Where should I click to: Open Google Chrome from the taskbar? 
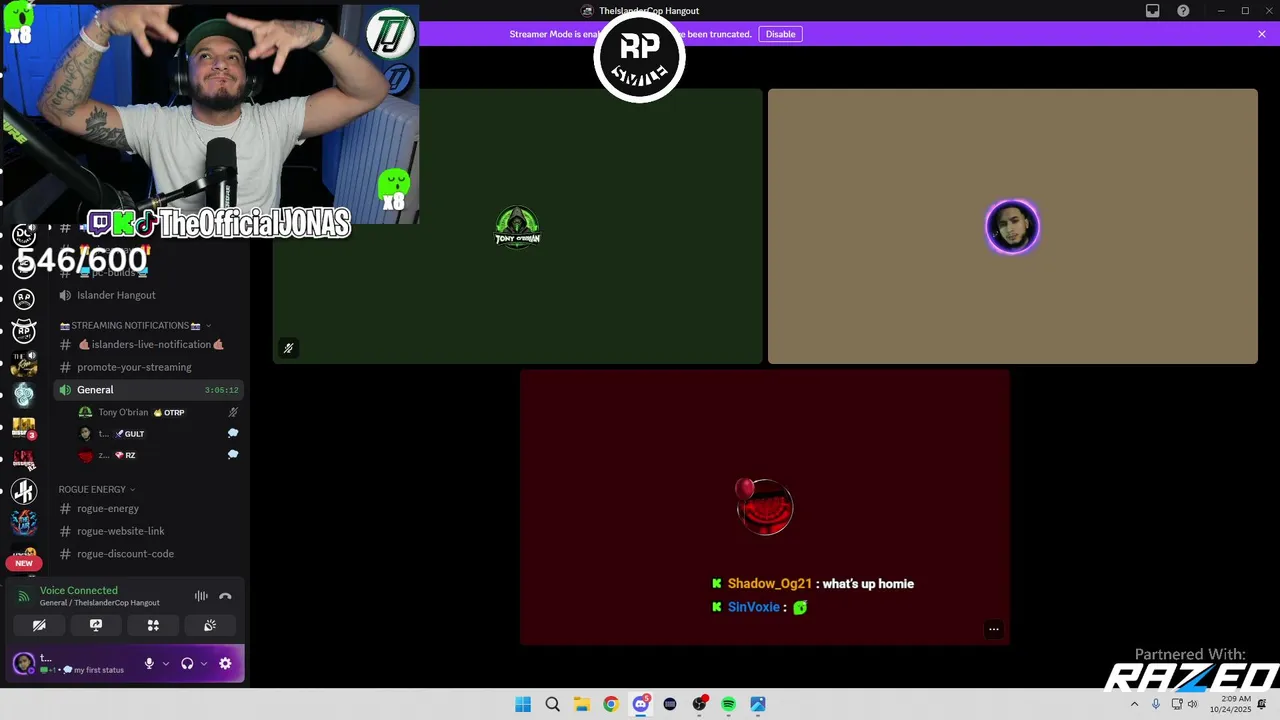(611, 704)
